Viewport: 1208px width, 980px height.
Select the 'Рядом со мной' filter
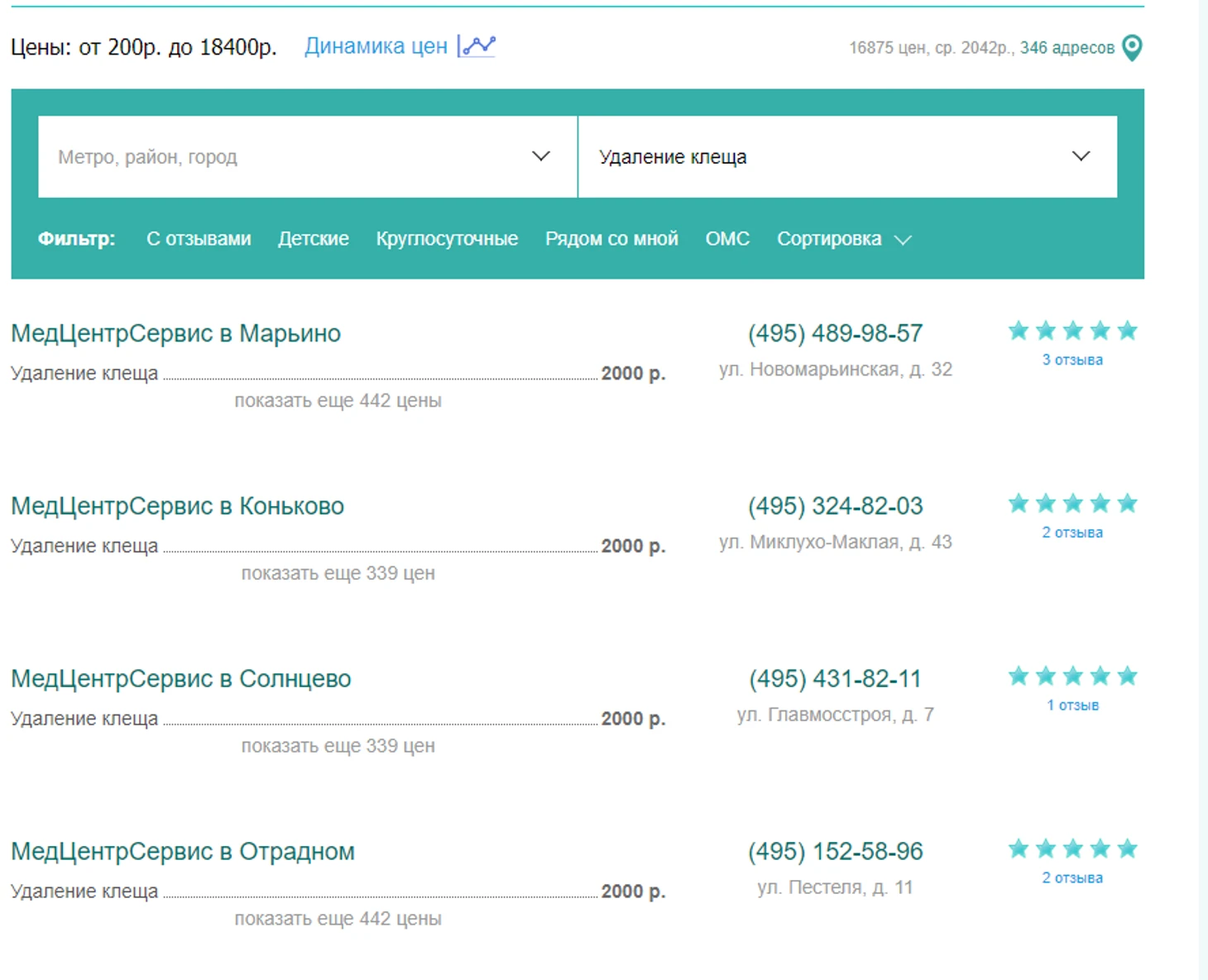click(611, 239)
